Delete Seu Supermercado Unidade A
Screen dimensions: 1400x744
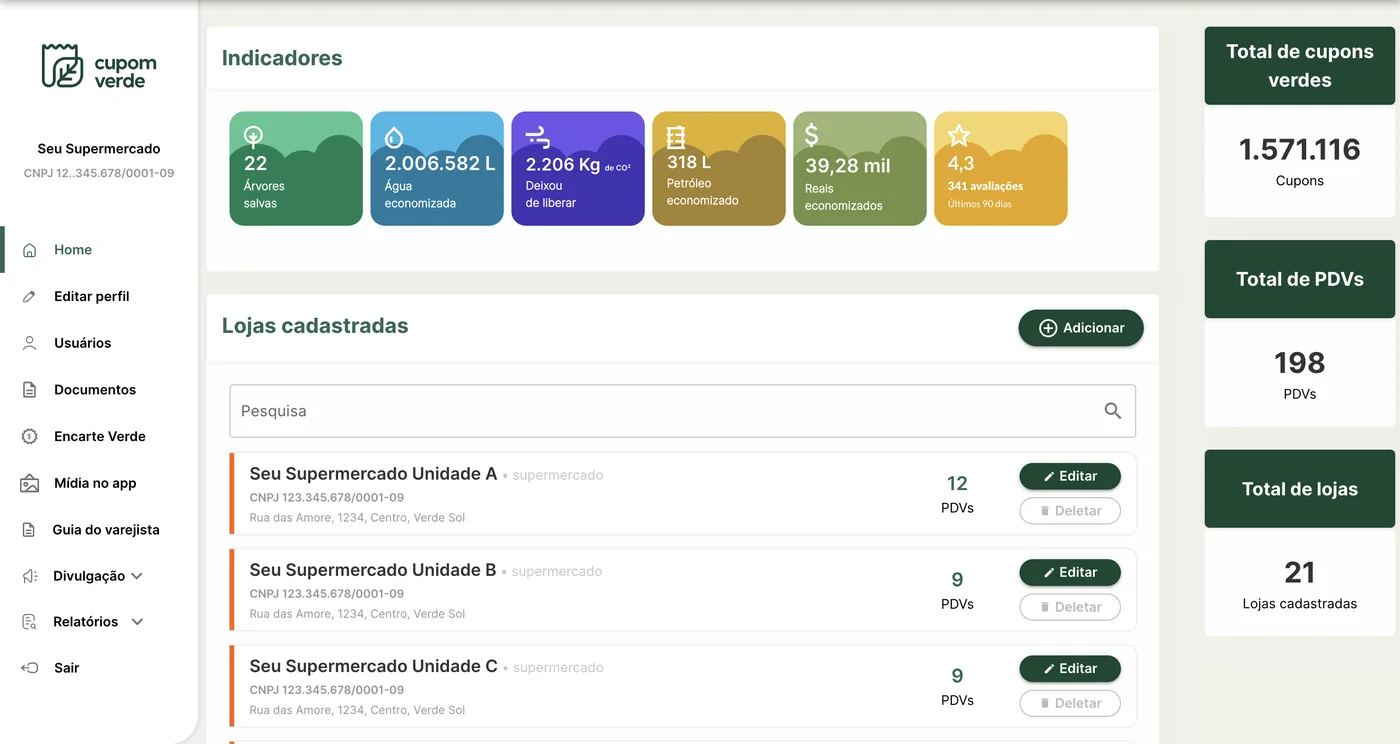[x=1070, y=511]
